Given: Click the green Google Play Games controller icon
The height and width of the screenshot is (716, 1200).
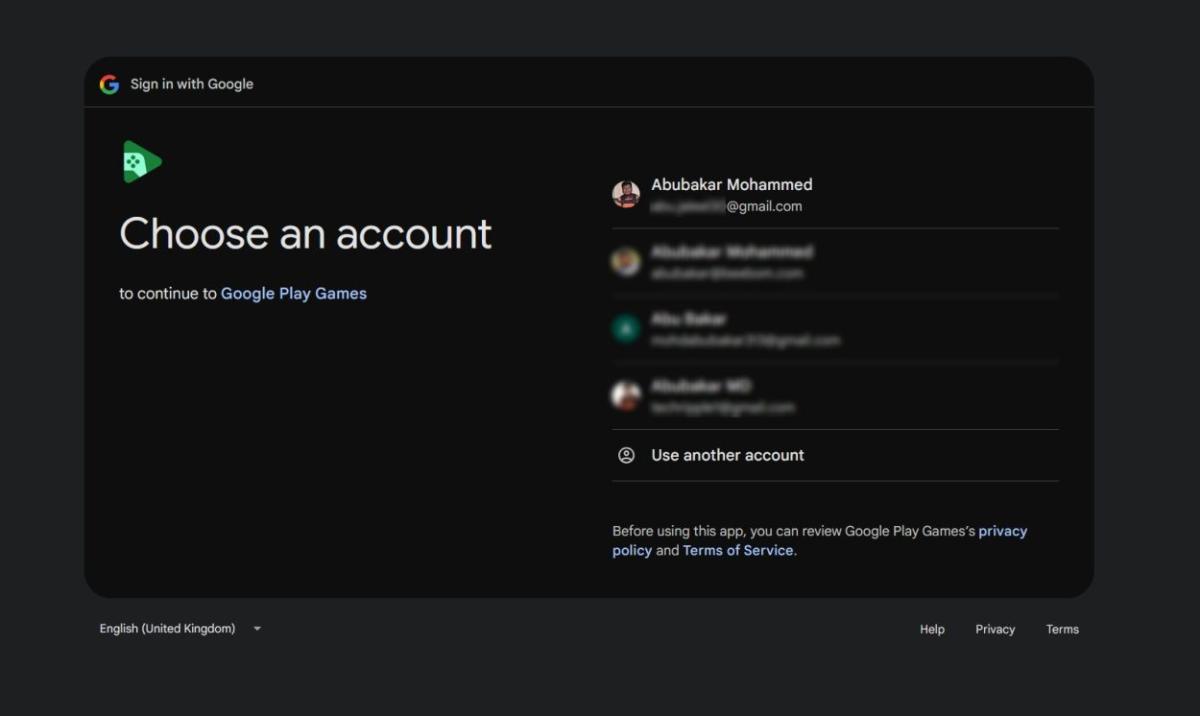Looking at the screenshot, I should [141, 162].
